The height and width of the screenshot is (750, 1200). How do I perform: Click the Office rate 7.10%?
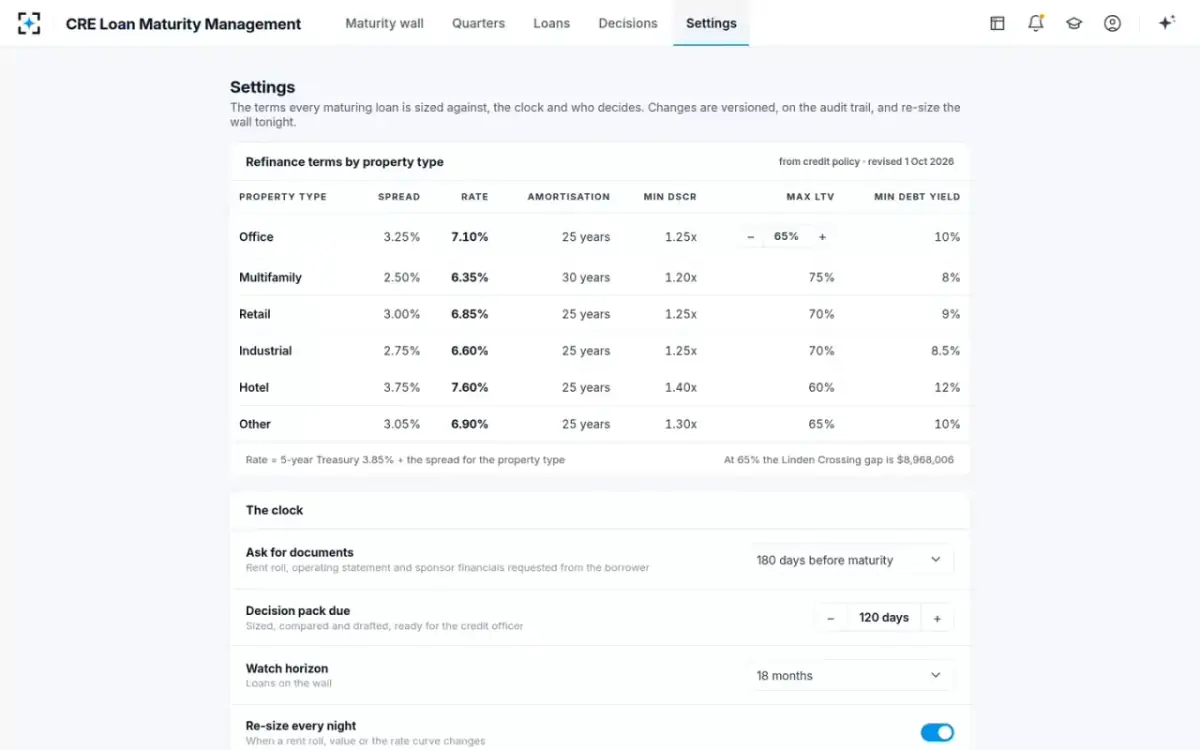tap(469, 237)
